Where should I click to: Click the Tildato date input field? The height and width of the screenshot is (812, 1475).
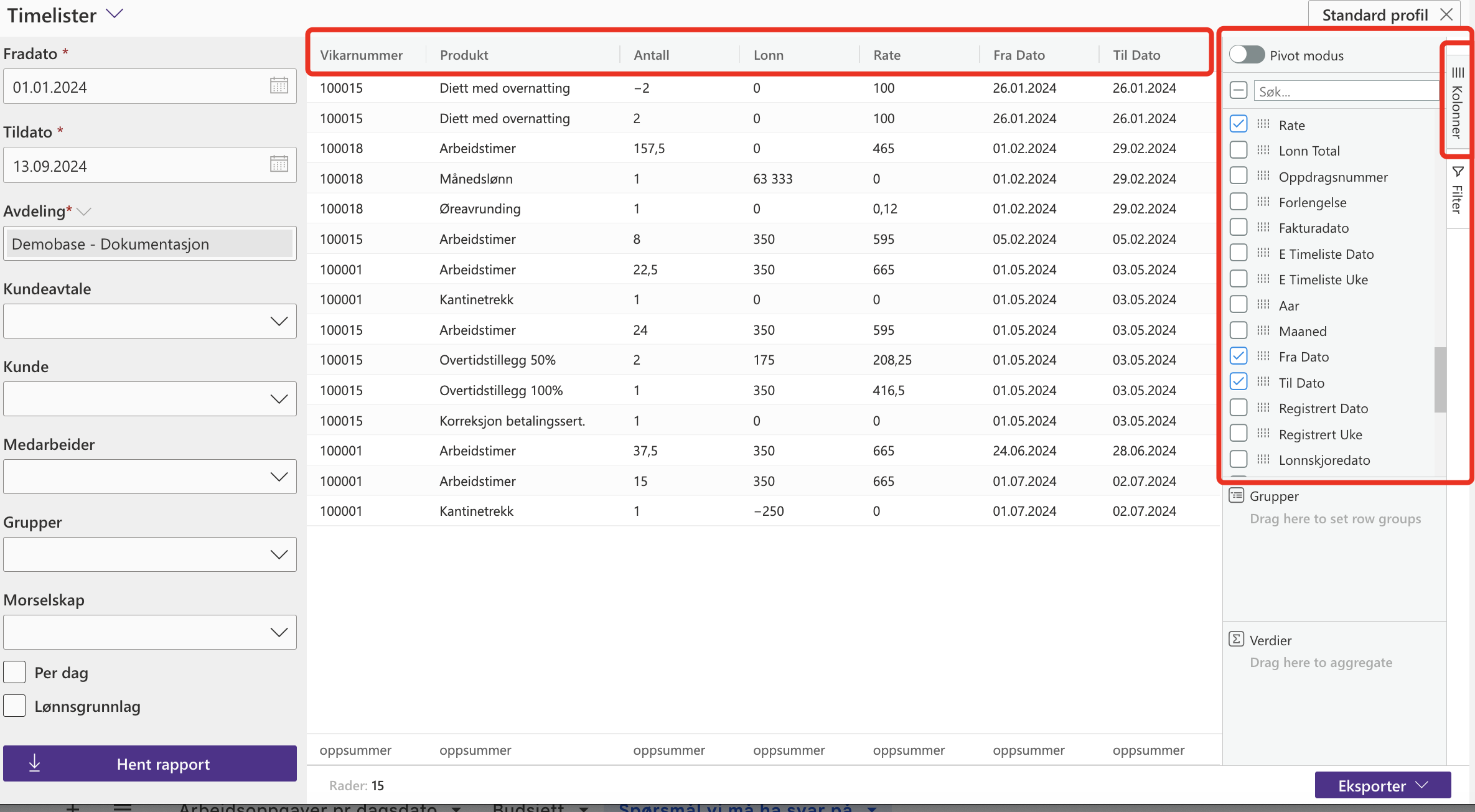[150, 165]
